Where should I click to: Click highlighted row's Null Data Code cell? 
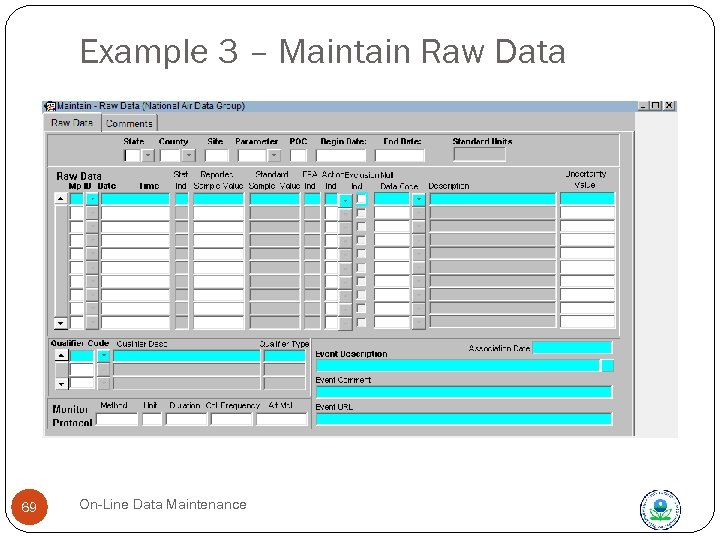point(392,199)
